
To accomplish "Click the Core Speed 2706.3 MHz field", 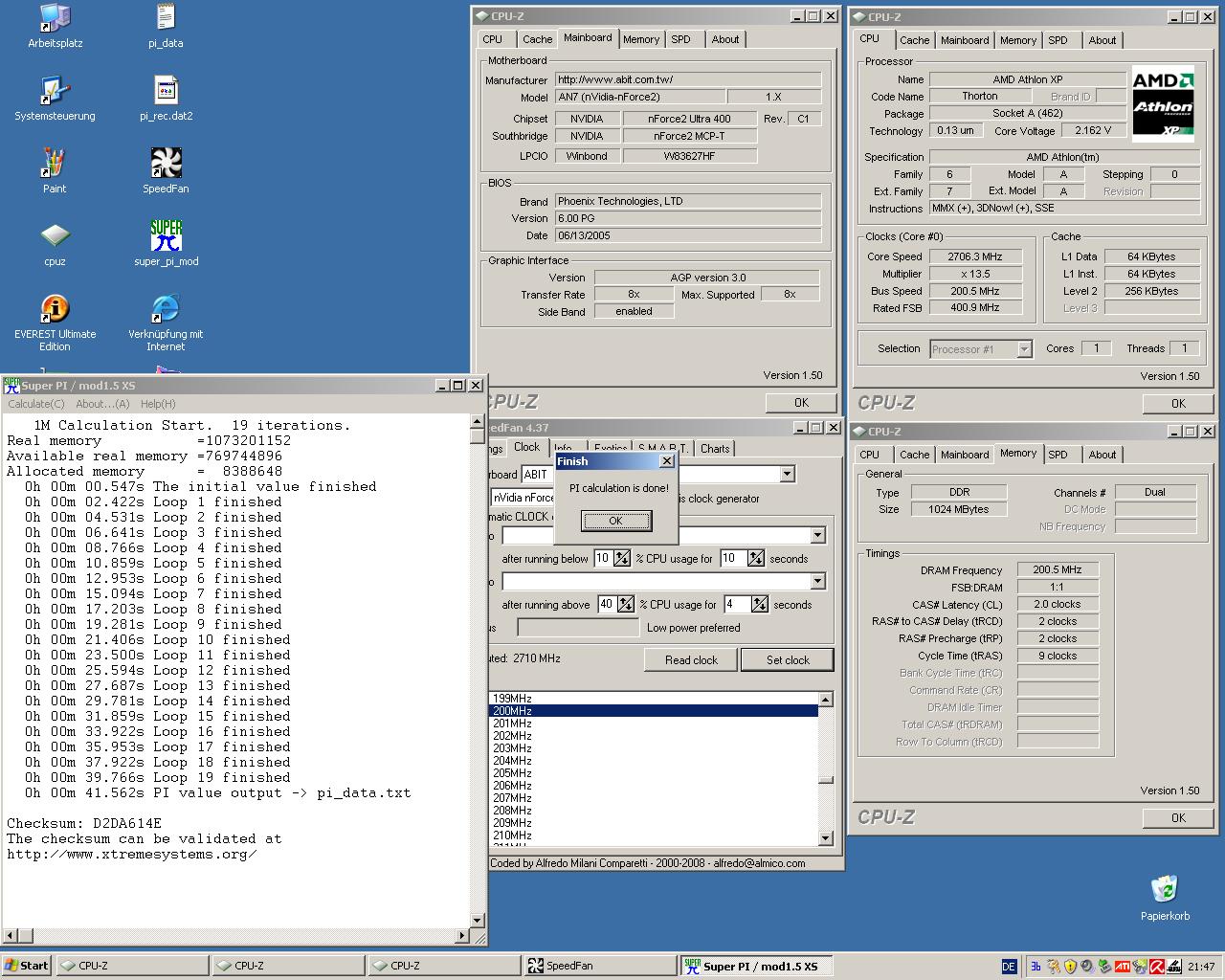I will click(975, 256).
